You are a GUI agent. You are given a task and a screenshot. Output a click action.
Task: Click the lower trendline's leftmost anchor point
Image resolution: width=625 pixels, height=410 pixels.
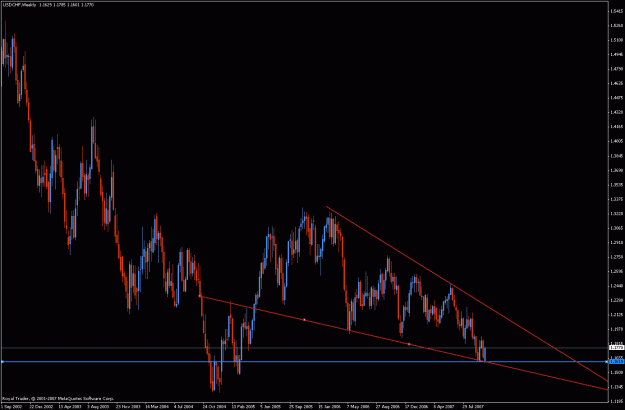200,296
